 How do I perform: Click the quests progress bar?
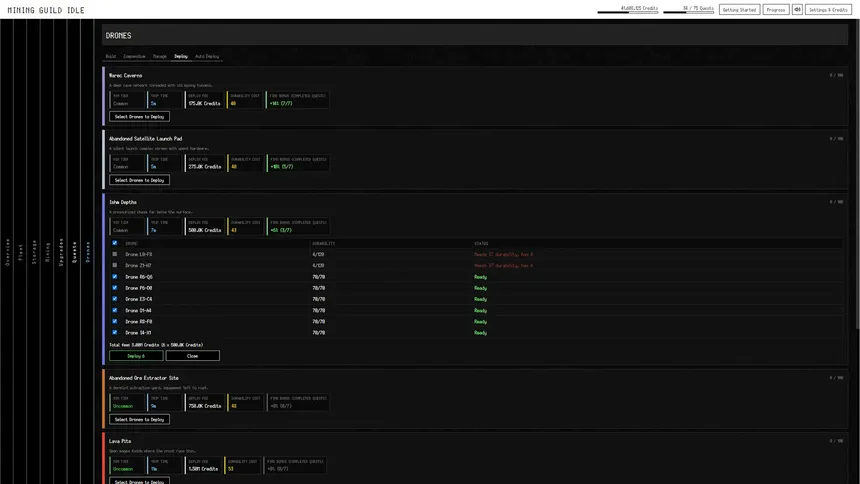point(688,12)
